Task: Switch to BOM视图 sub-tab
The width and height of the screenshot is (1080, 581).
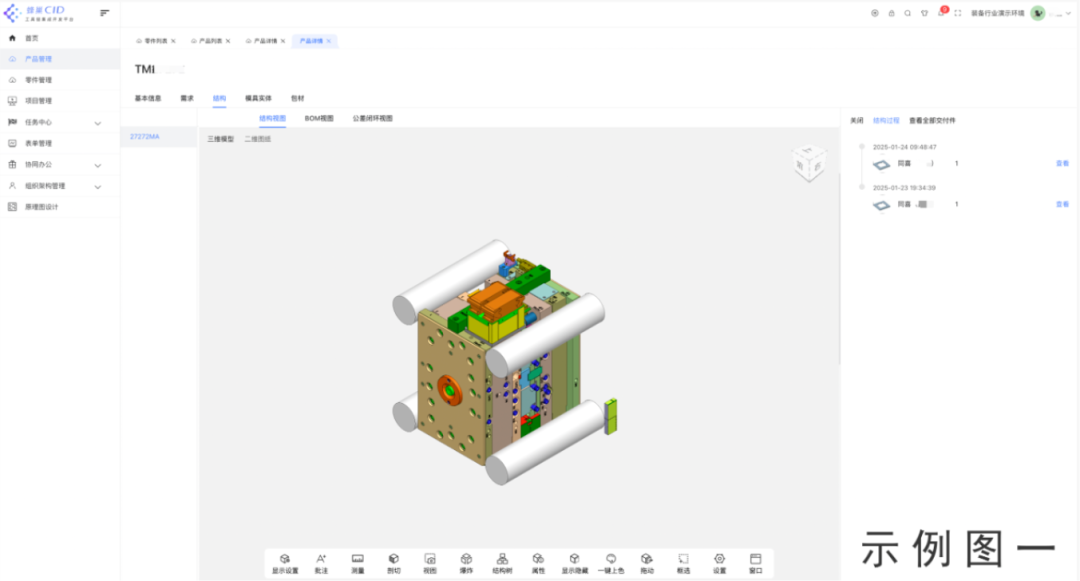Action: (x=319, y=118)
